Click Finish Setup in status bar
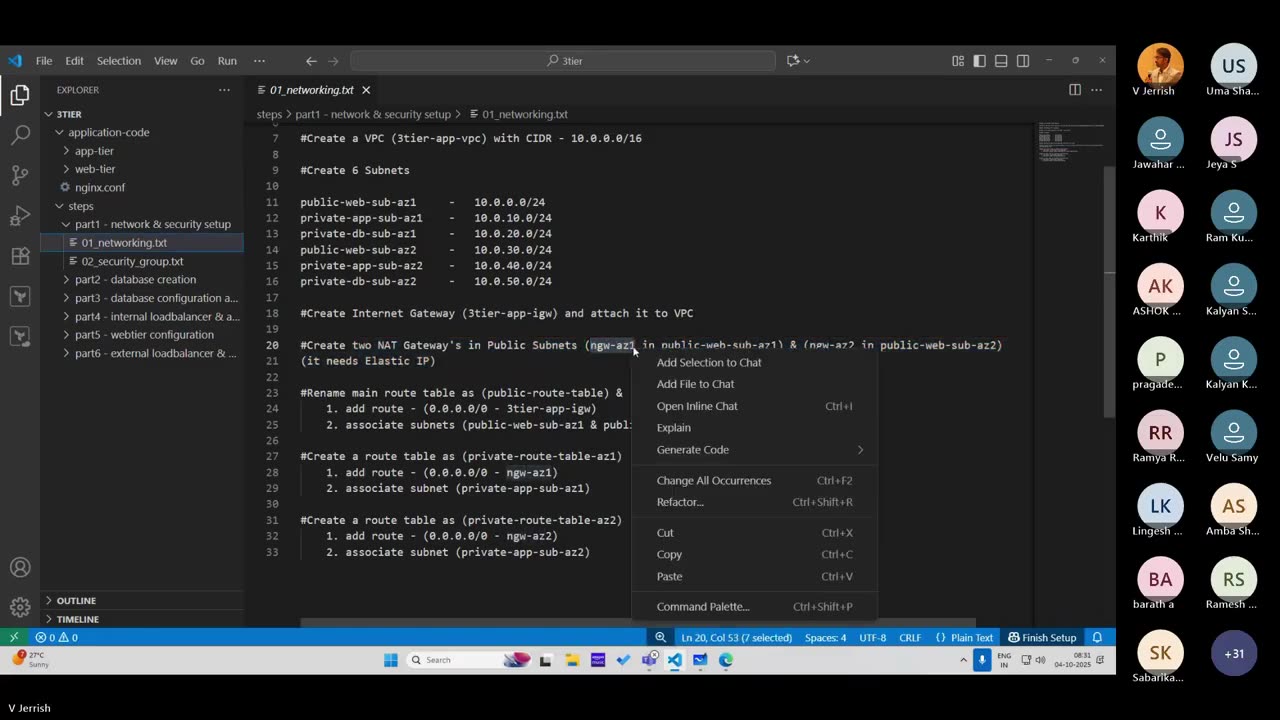1280x720 pixels. pos(1042,637)
